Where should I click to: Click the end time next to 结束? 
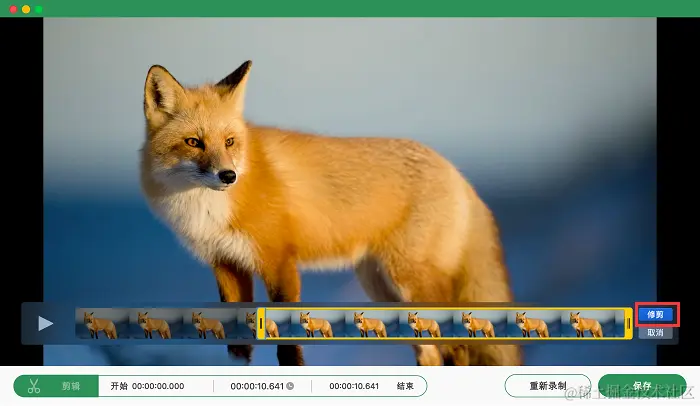point(354,386)
